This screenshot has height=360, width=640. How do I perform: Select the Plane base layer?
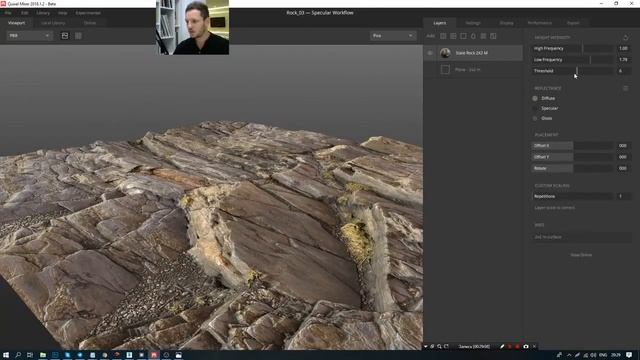(473, 70)
